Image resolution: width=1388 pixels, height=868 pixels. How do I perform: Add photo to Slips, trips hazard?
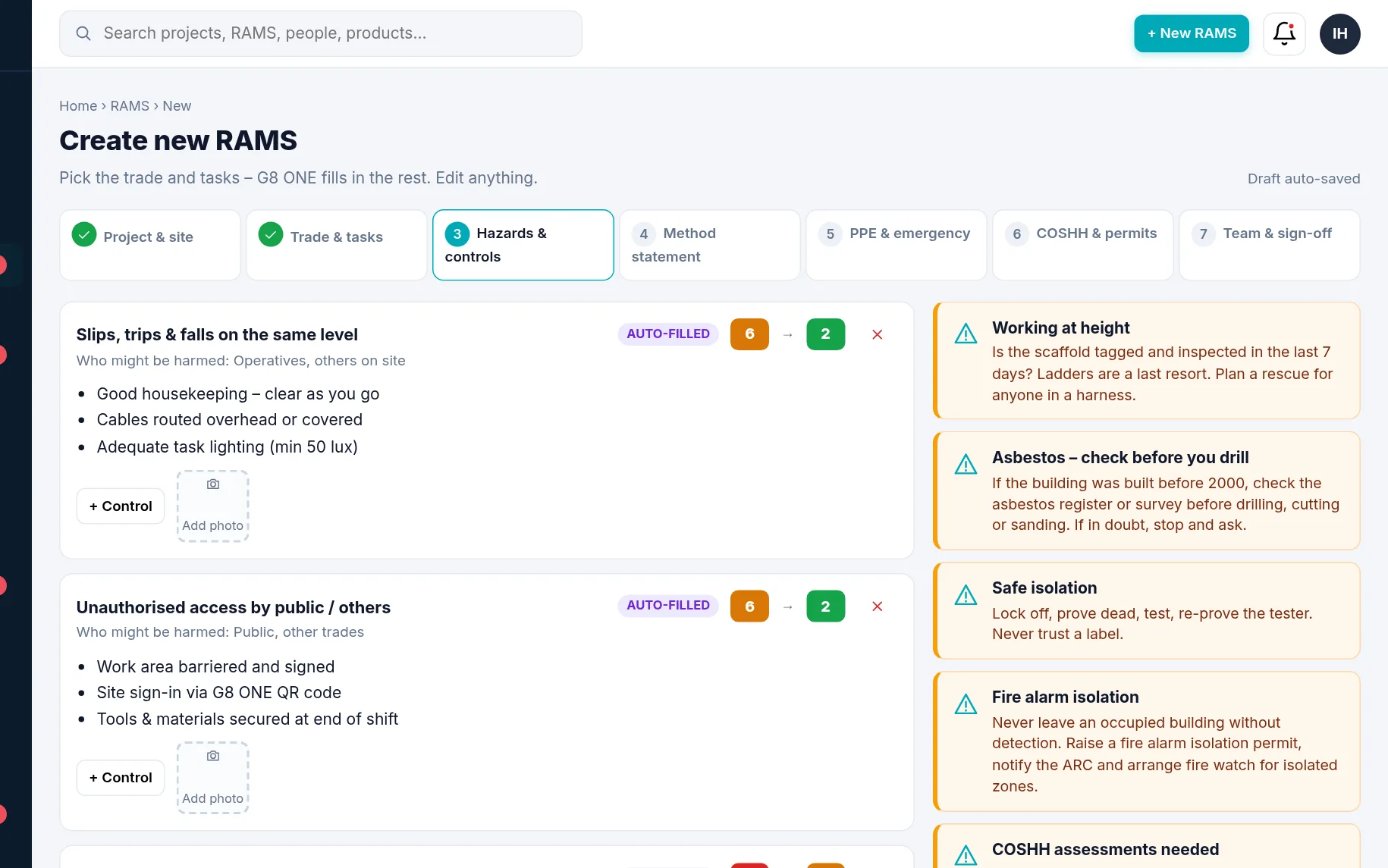click(x=213, y=506)
